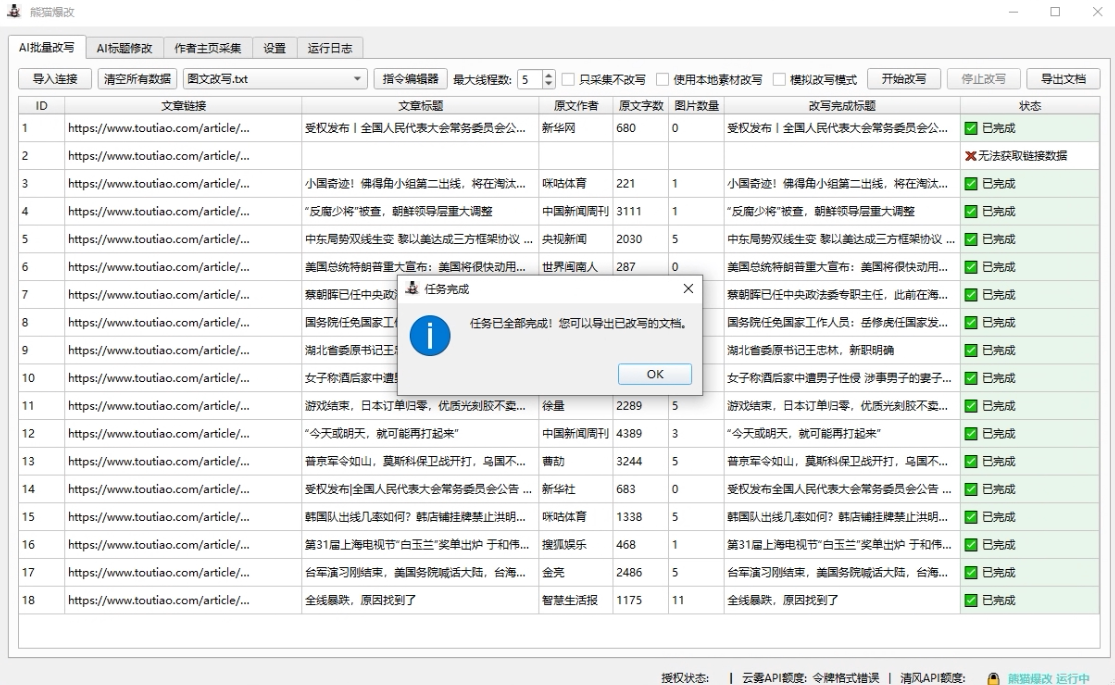
Task: Open the 图文改写.txt template dropdown
Action: click(274, 79)
